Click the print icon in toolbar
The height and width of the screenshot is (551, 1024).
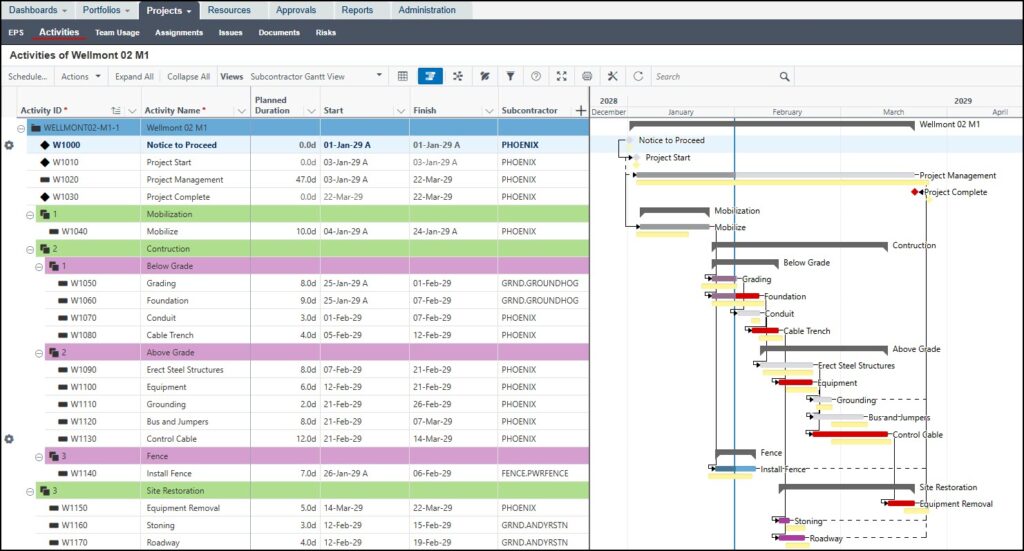[x=587, y=76]
